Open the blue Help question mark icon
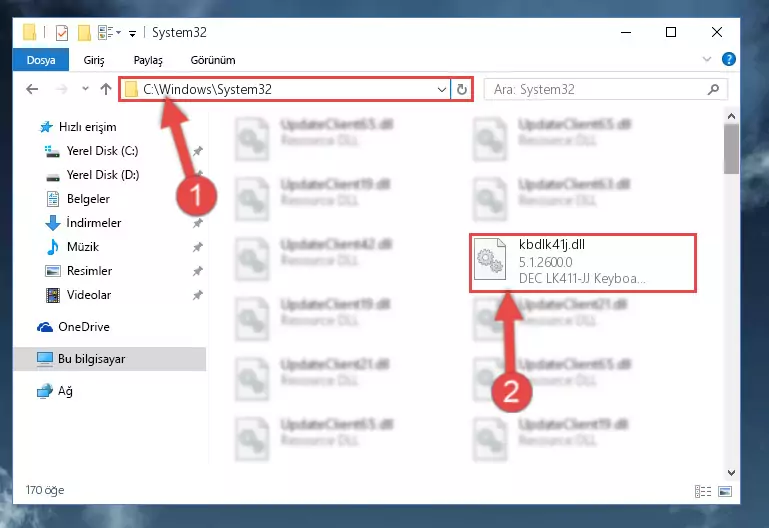This screenshot has width=769, height=528. [728, 59]
